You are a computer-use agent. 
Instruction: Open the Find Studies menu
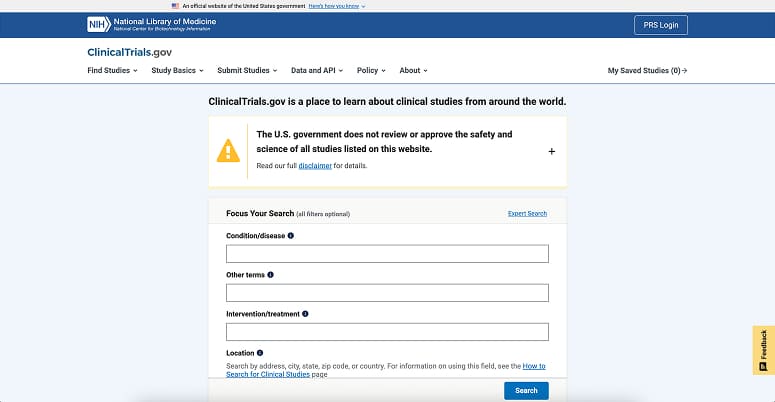coord(112,70)
